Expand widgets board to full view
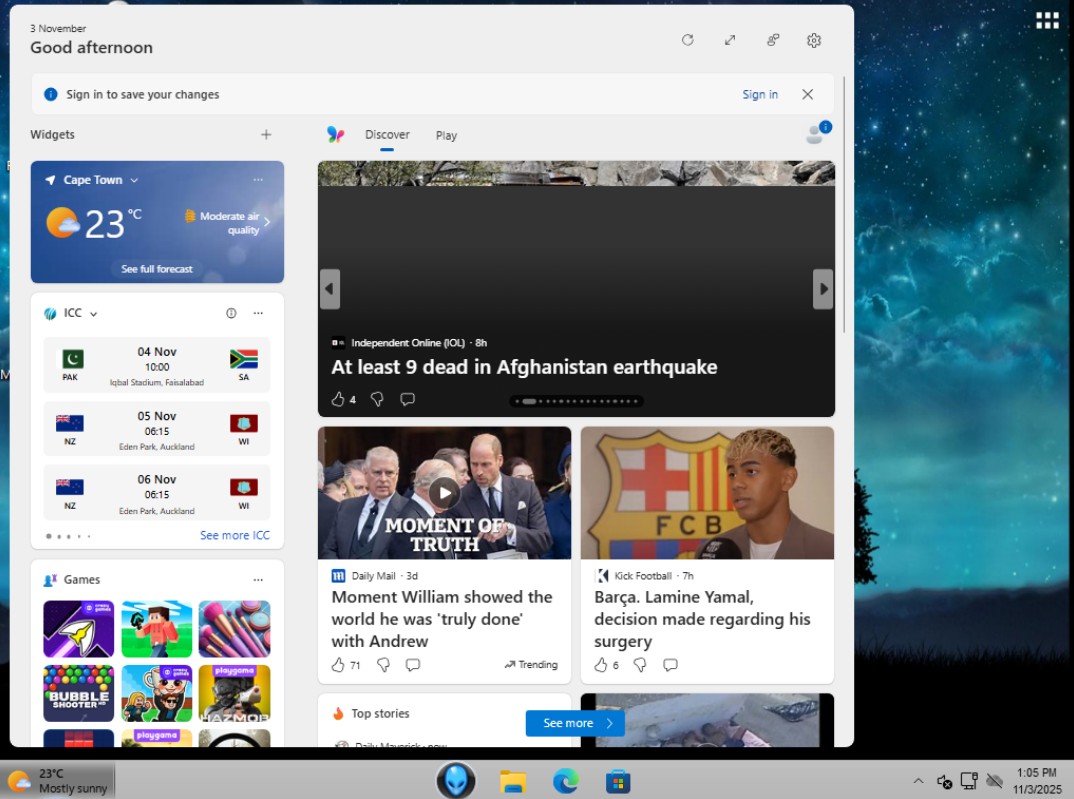 730,40
